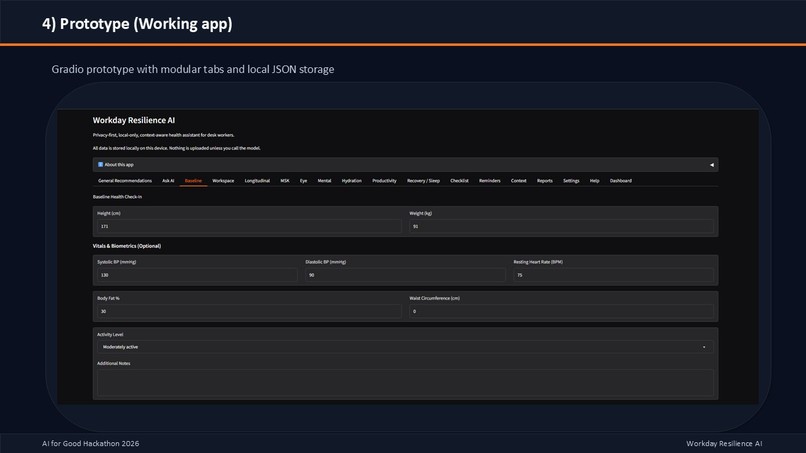The image size is (806, 453).
Task: Switch to the Recovery / Sleep tab
Action: 423,180
